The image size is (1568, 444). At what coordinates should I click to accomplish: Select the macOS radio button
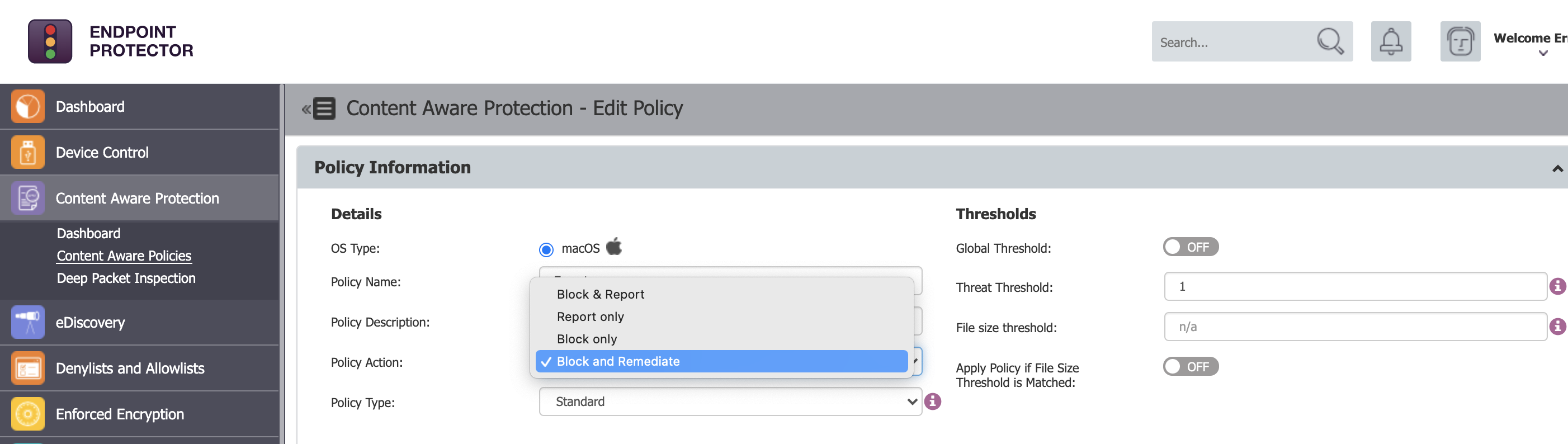tap(546, 249)
